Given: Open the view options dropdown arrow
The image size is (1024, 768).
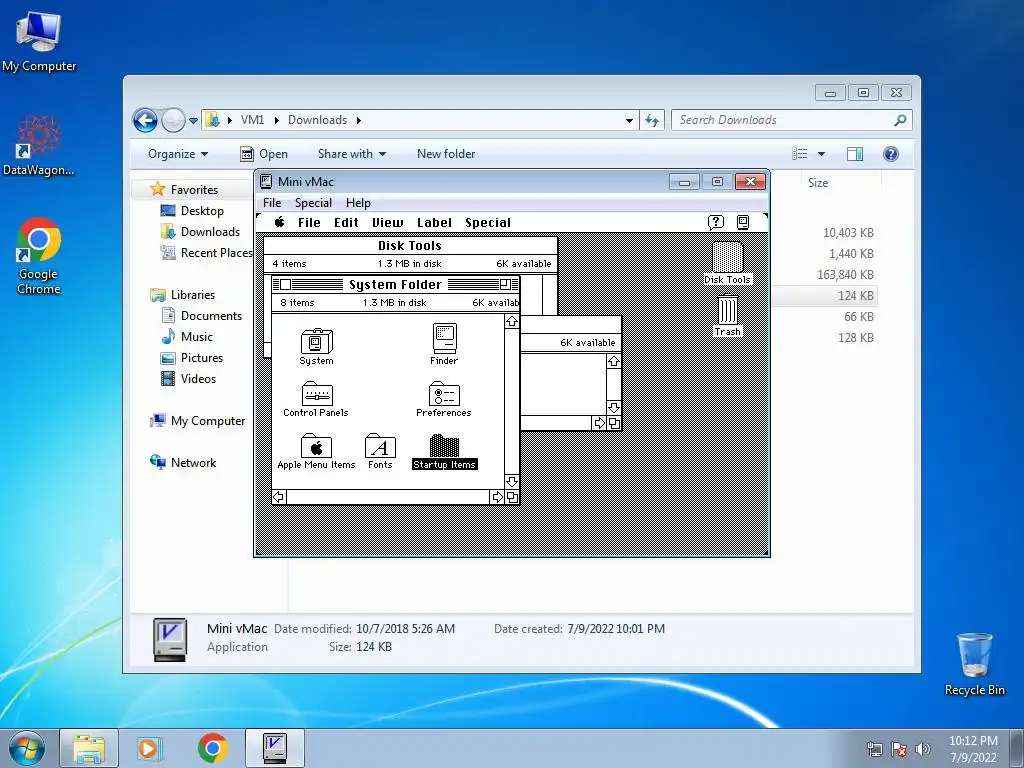Looking at the screenshot, I should tap(822, 154).
